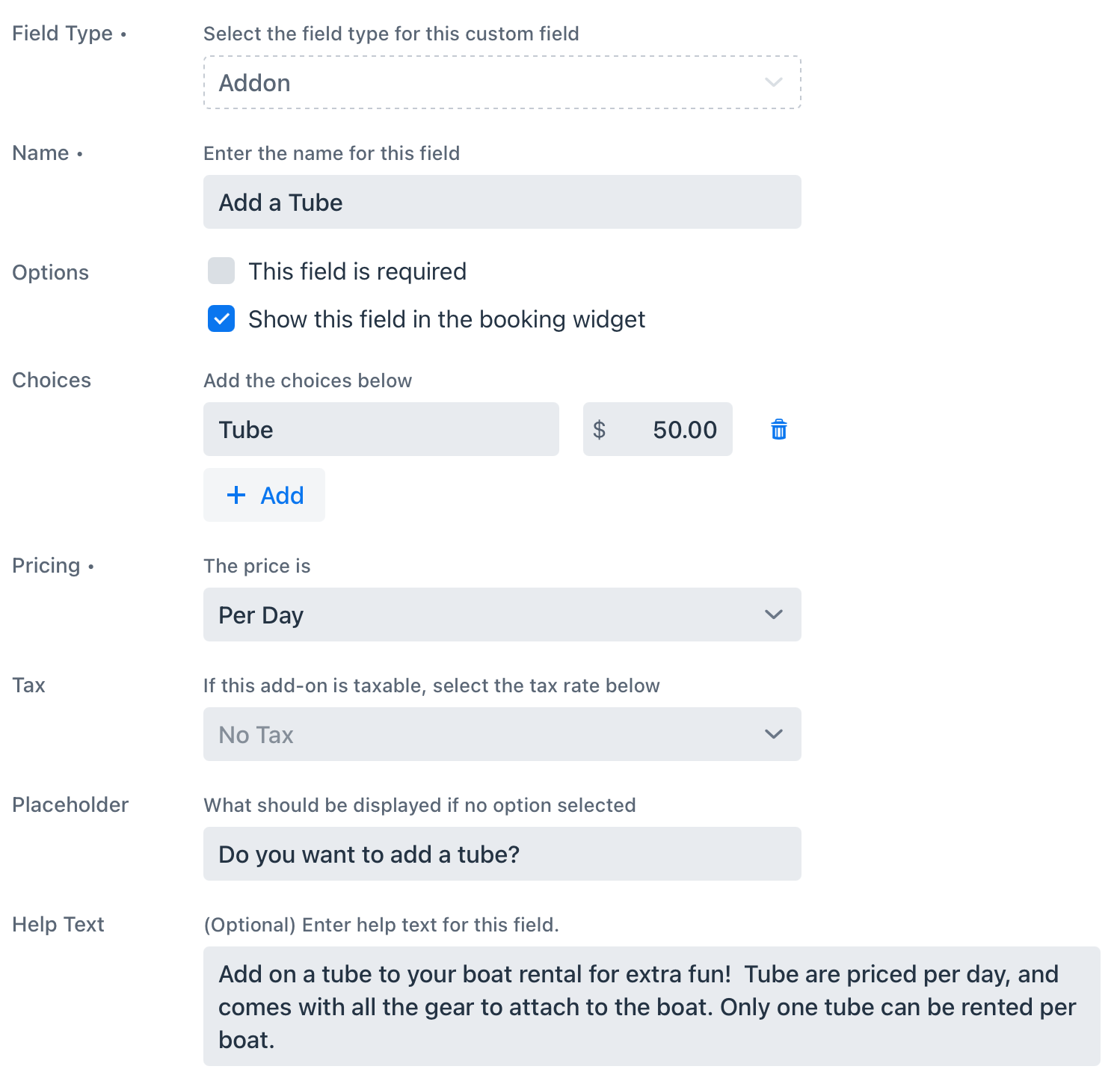Click the chevron in Field Type dropdown
The height and width of the screenshot is (1084, 1120).
pos(773,82)
